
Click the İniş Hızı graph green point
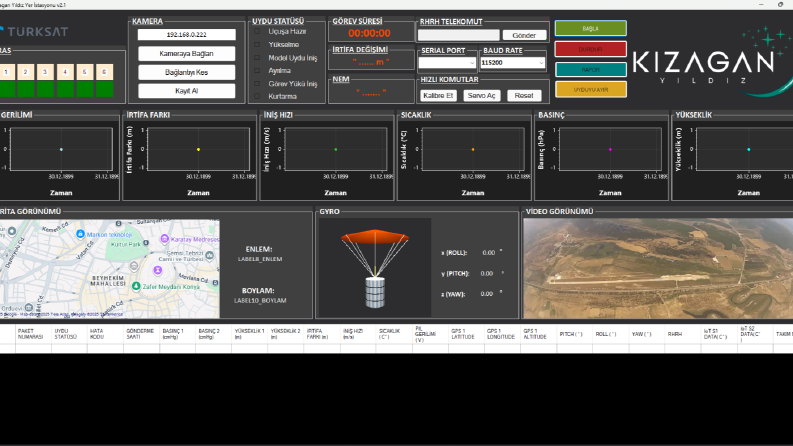[336, 149]
